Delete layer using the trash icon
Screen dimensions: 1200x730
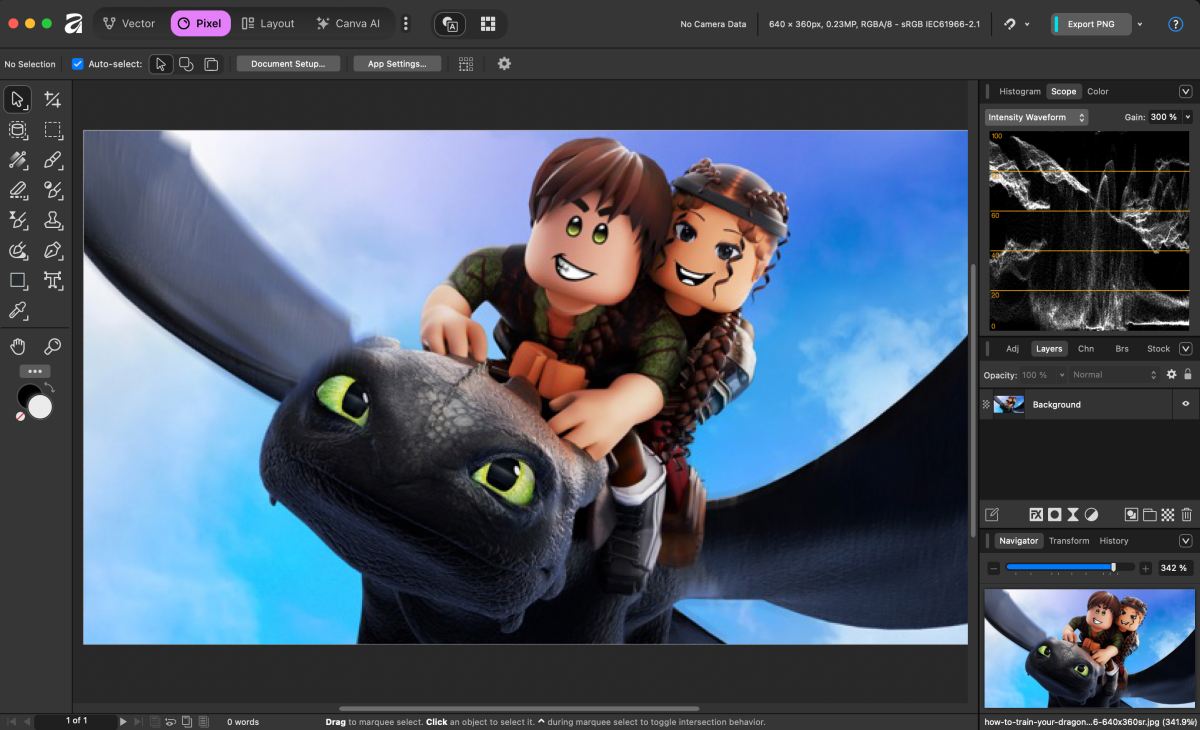pos(1186,515)
